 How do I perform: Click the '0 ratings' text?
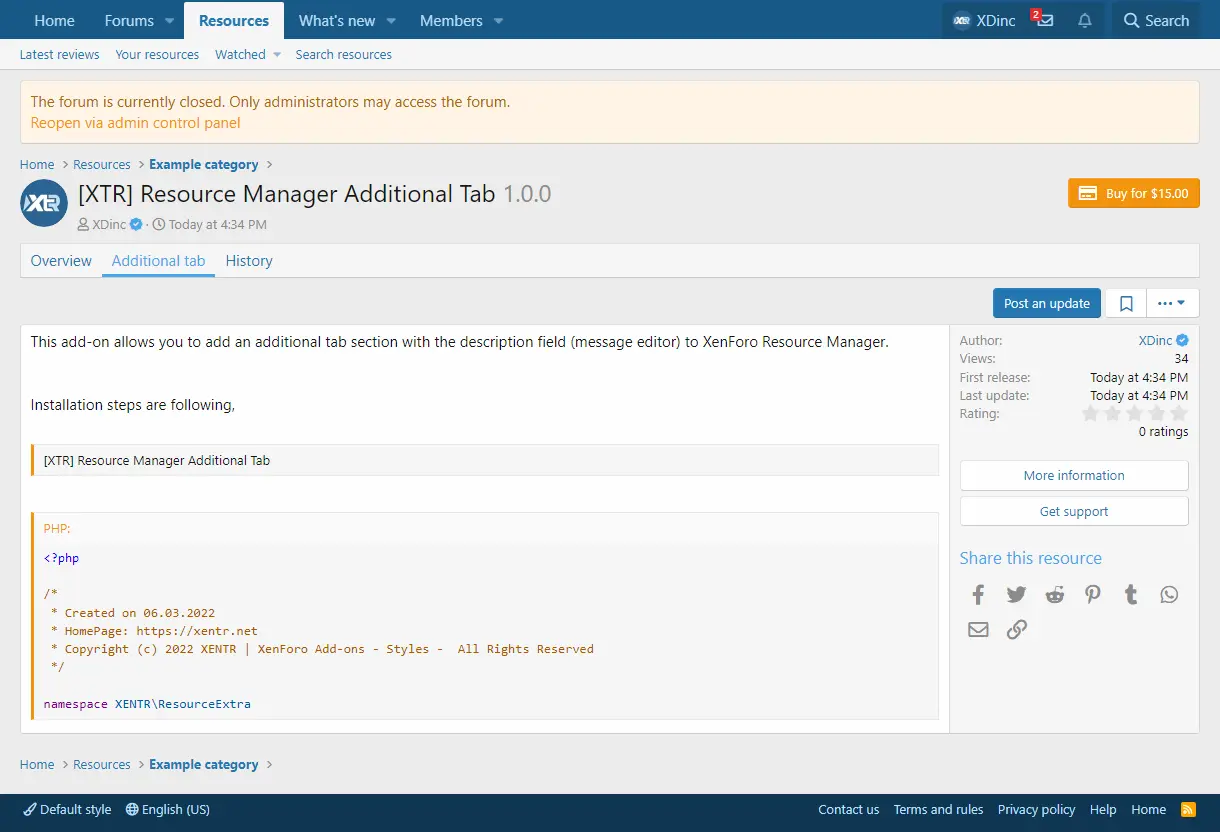pos(1163,432)
